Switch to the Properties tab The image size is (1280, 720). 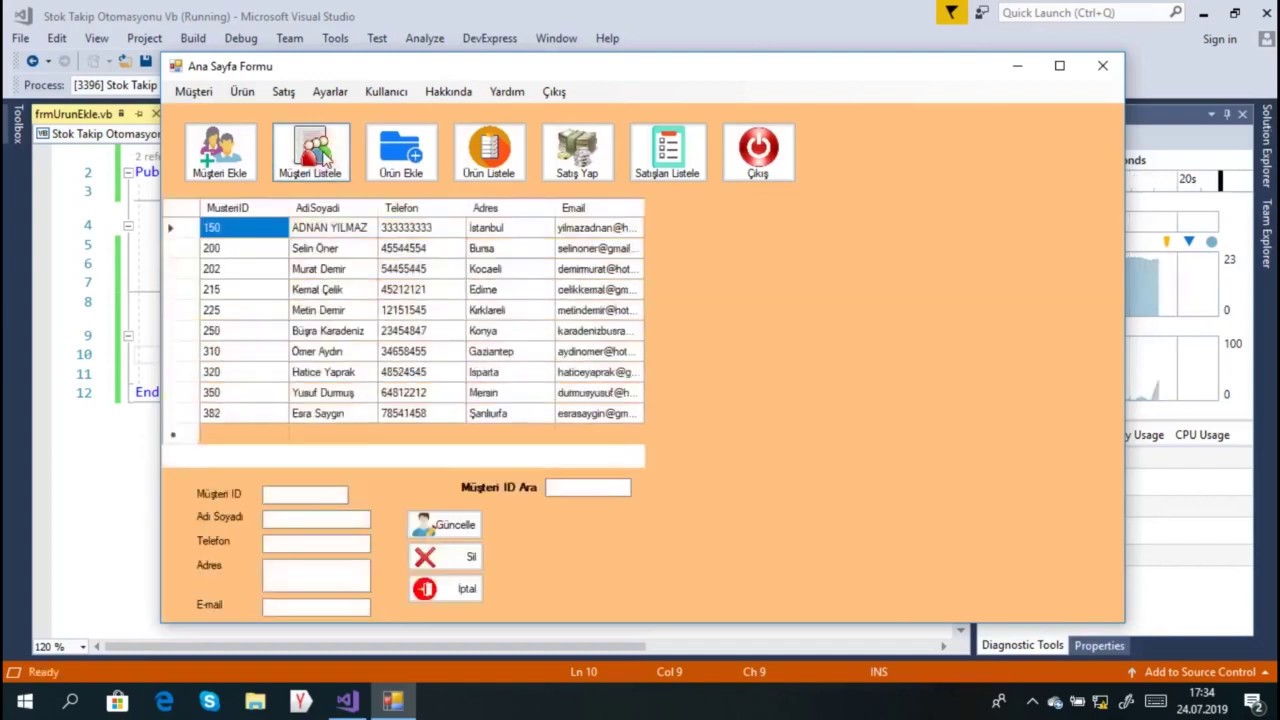pos(1099,645)
